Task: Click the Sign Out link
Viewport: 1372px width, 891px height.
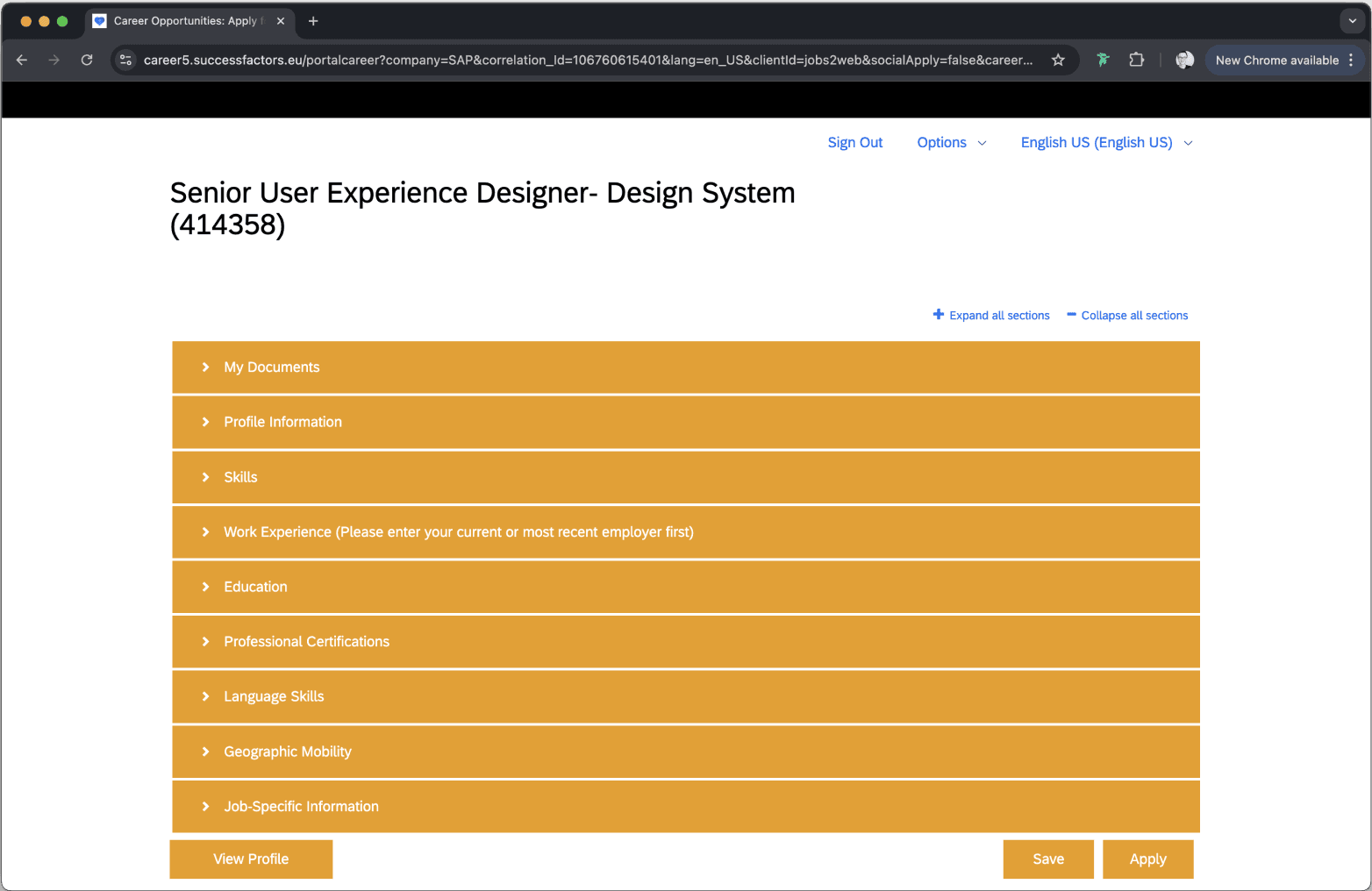Action: point(854,142)
